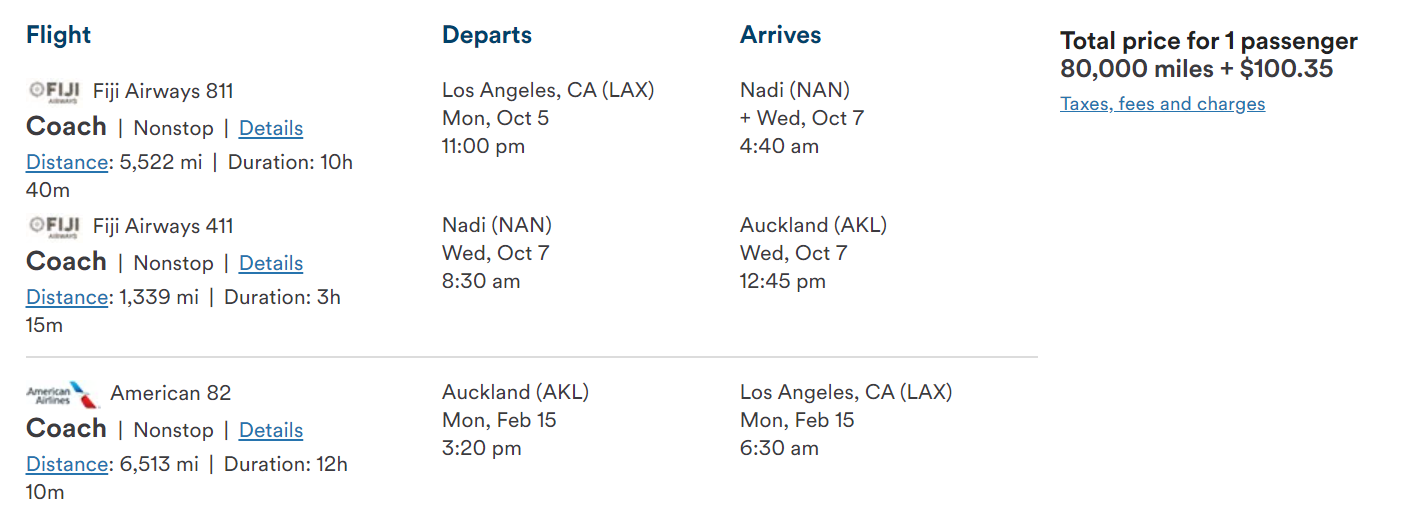This screenshot has width=1414, height=529.
Task: Click the Flight column heading
Action: click(x=58, y=35)
